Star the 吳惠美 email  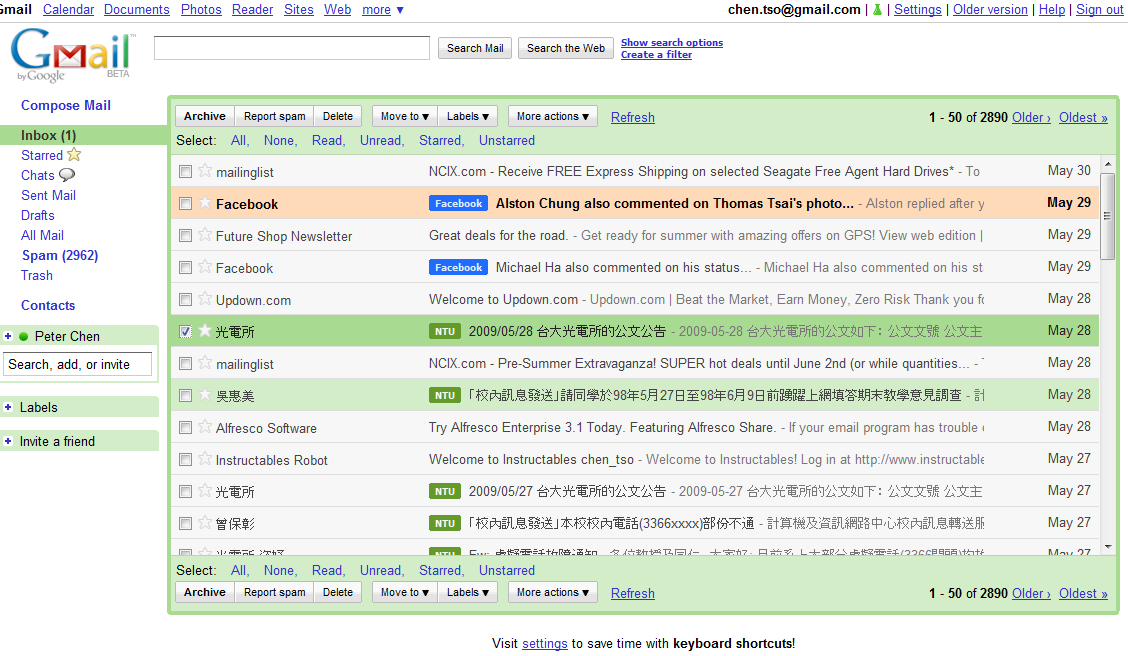click(205, 395)
